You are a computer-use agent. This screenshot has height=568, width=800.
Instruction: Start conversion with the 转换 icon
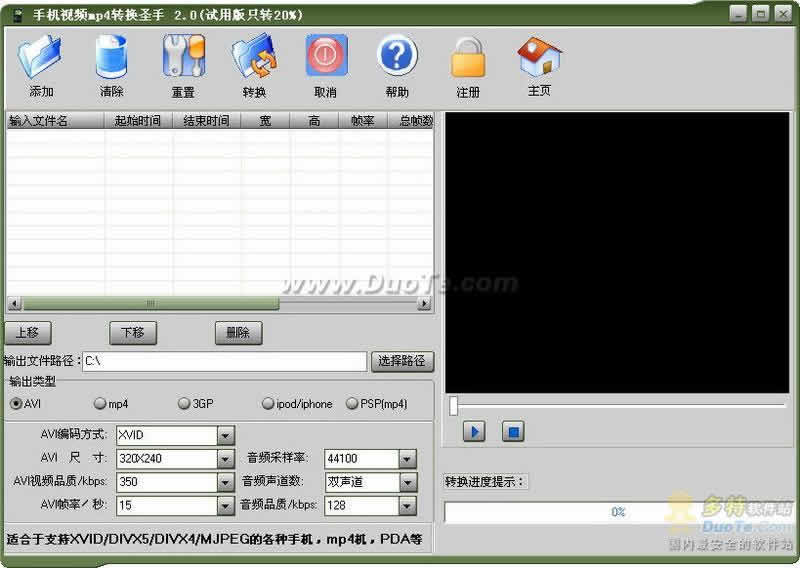click(254, 56)
